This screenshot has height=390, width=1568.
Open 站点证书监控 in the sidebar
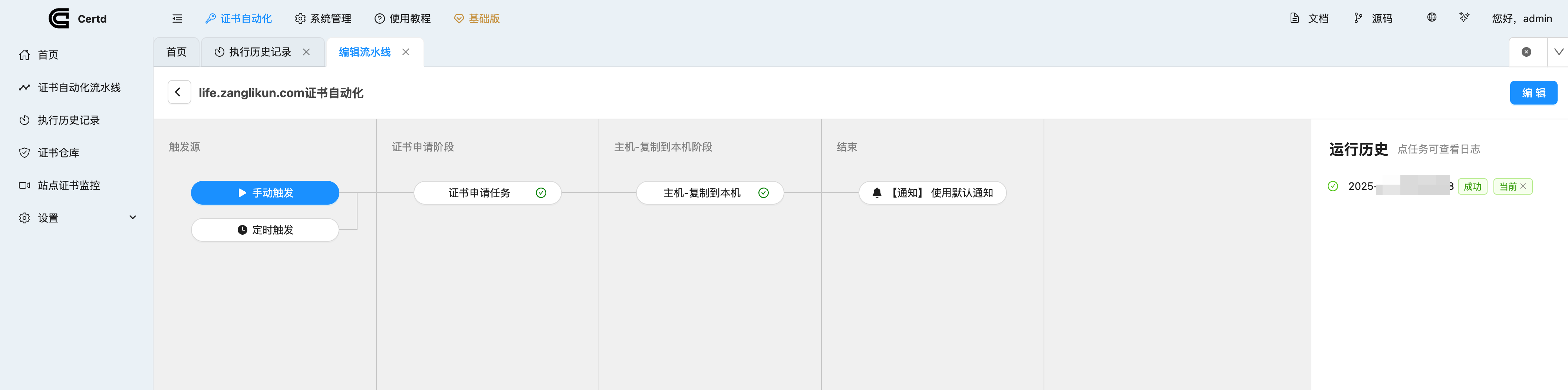coord(68,186)
